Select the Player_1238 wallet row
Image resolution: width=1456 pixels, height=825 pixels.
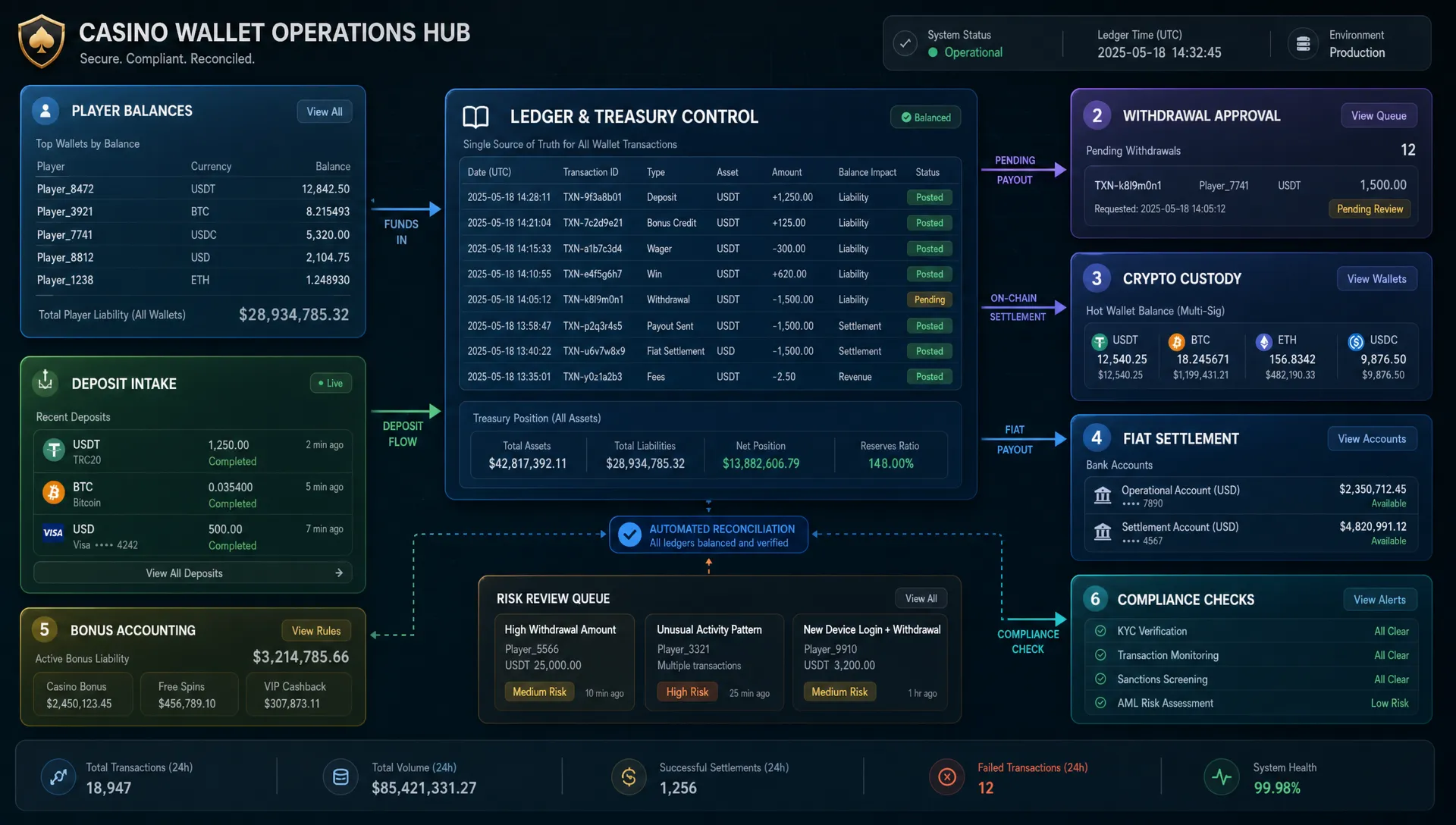tap(193, 281)
